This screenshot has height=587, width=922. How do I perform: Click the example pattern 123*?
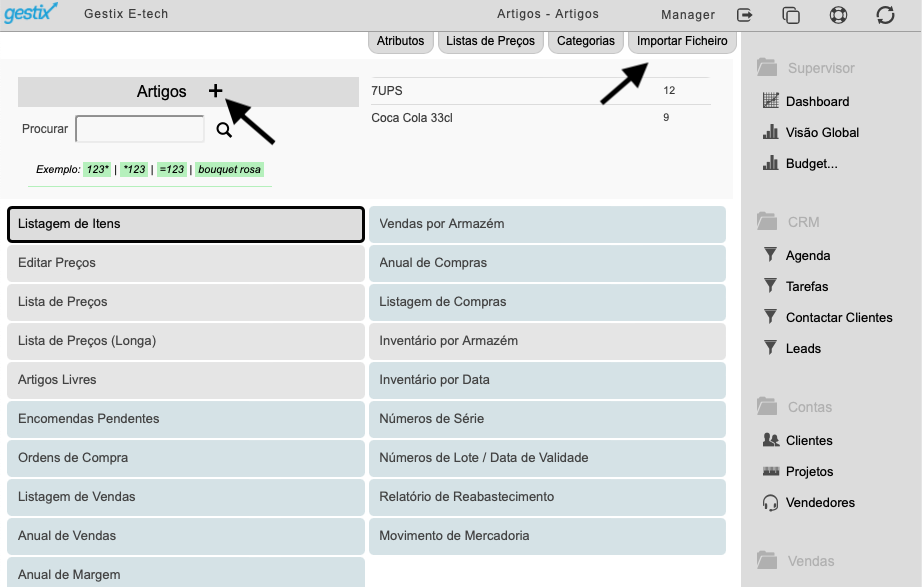click(x=97, y=169)
